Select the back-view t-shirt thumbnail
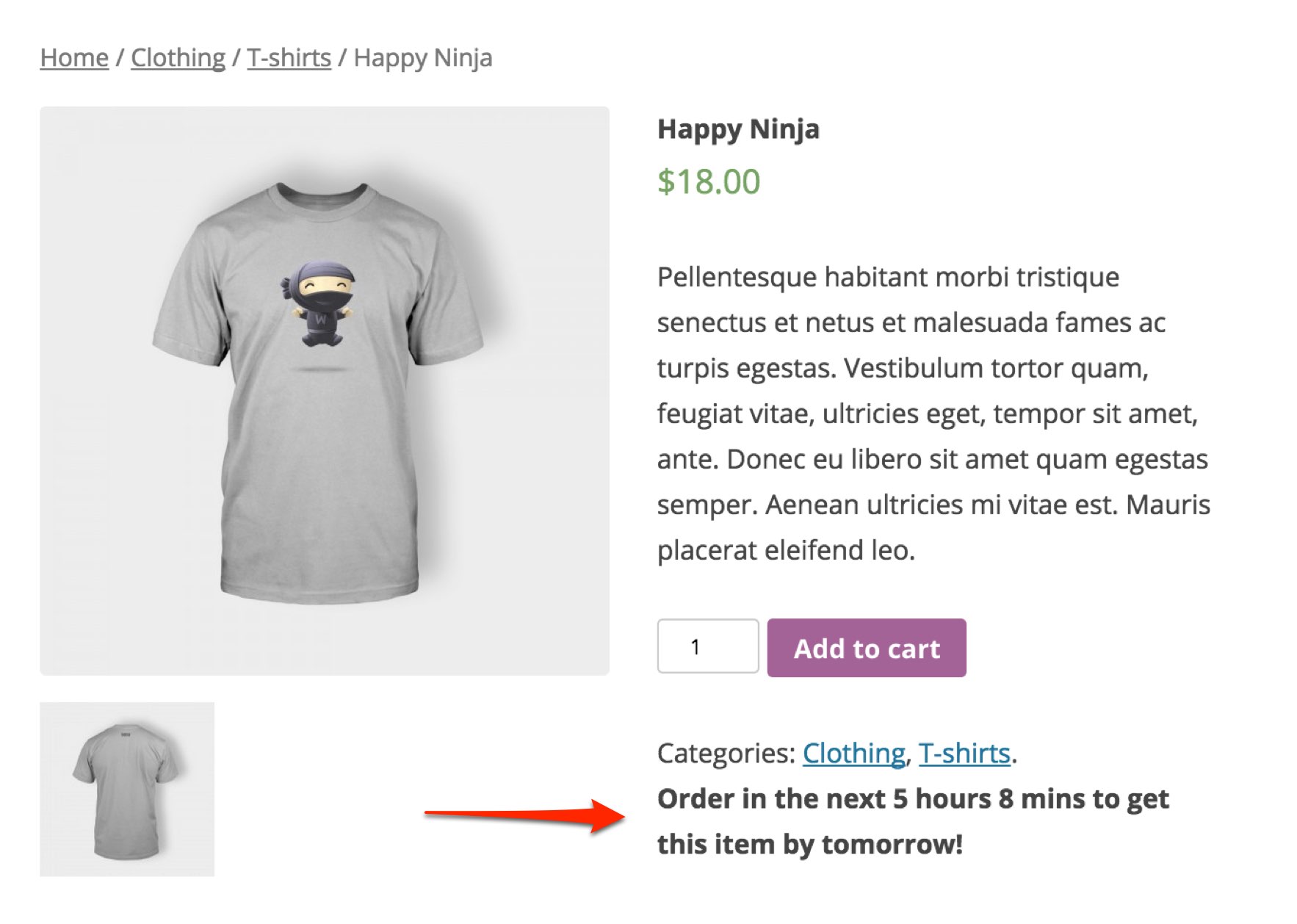This screenshot has width=1297, height=924. point(127,789)
